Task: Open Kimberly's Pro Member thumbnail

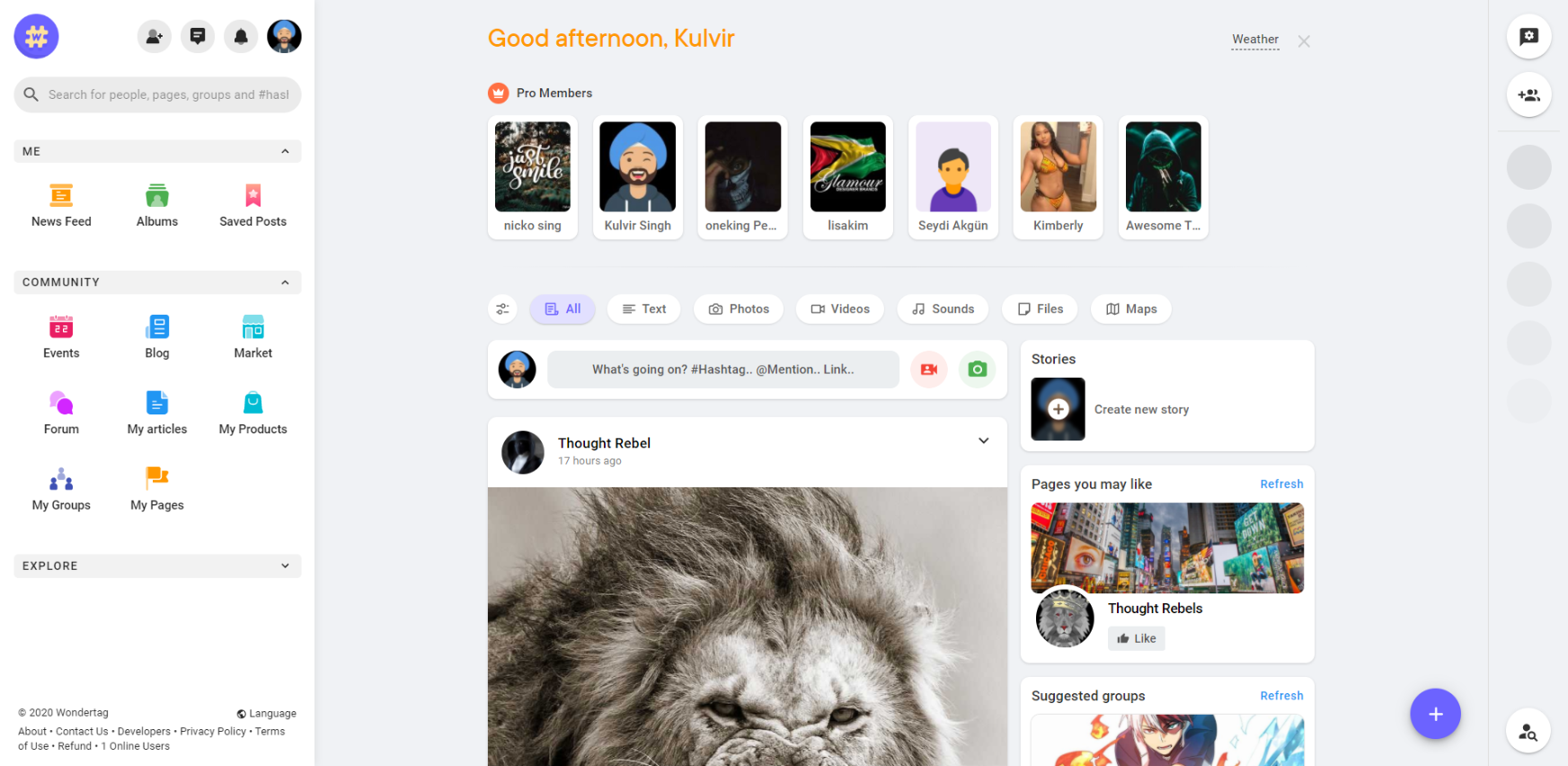Action: coord(1058,177)
